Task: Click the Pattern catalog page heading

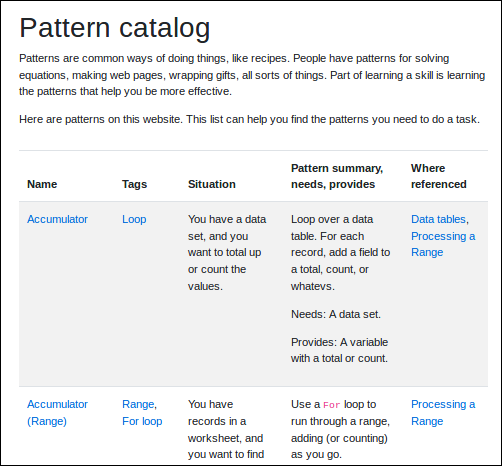Action: [x=114, y=28]
